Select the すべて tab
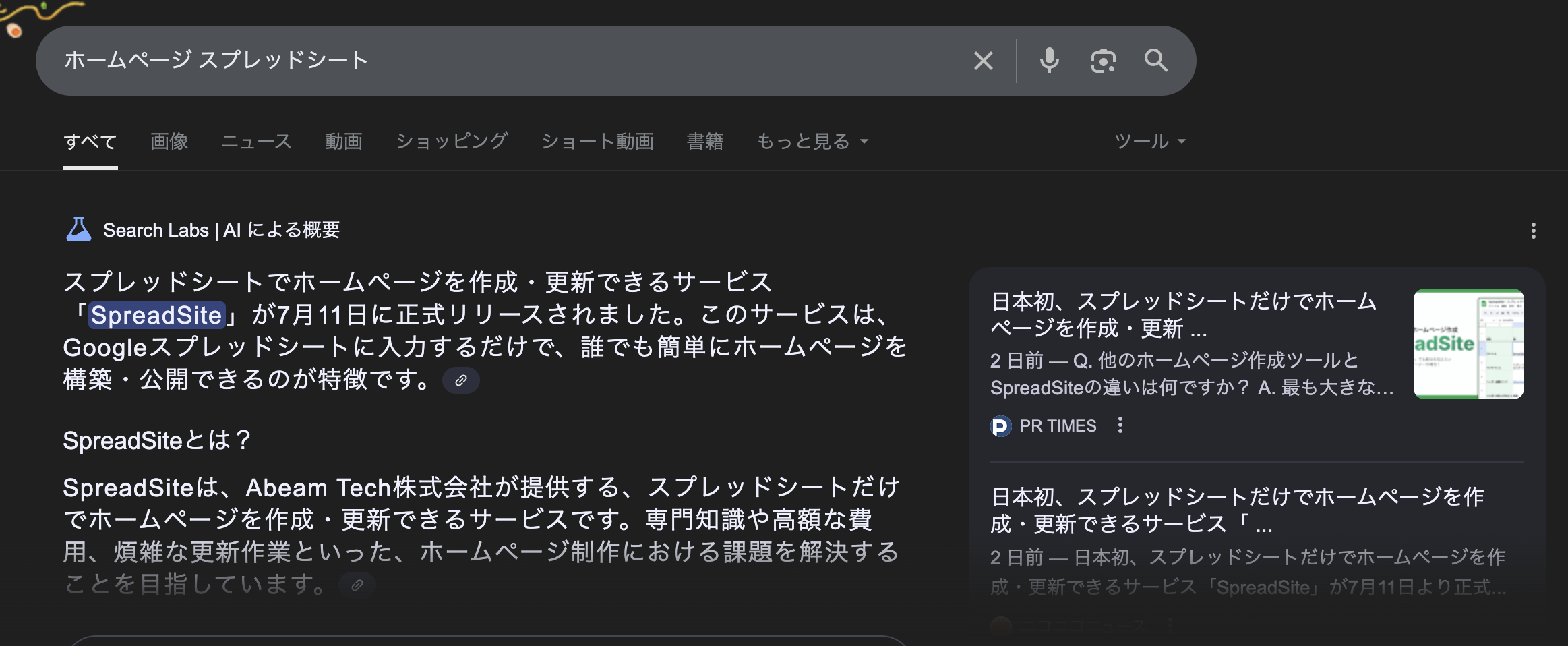 (x=90, y=142)
